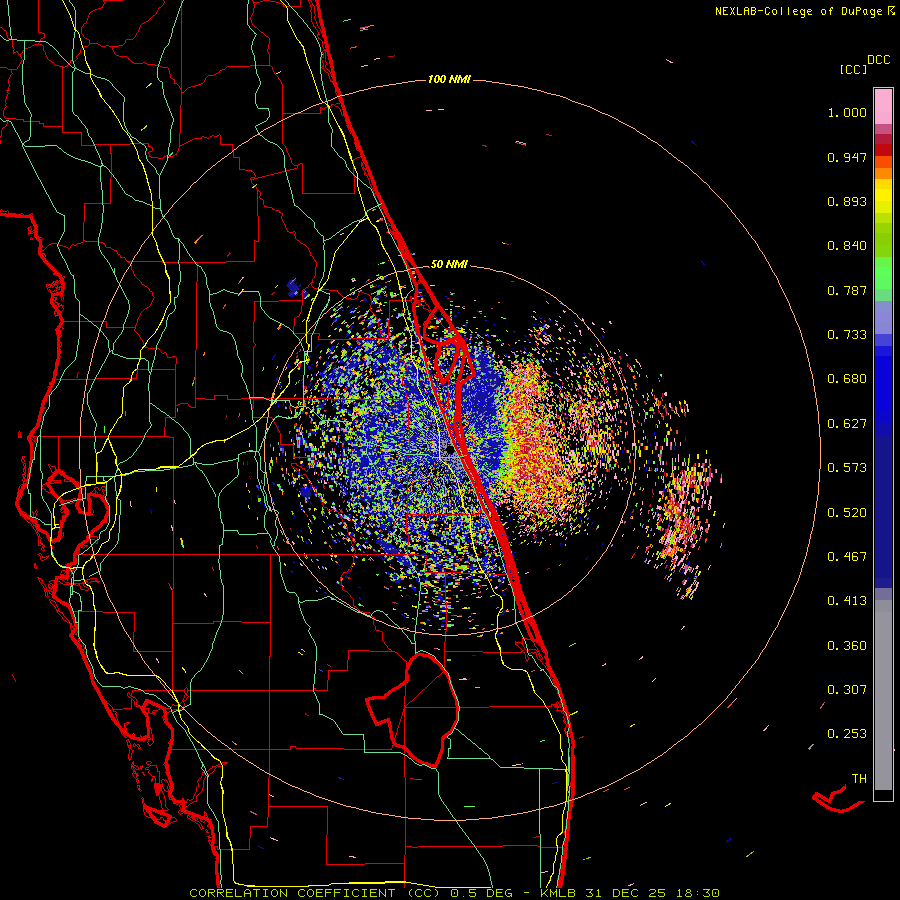Image resolution: width=900 pixels, height=900 pixels.
Task: Click the 0.840 scale value
Action: point(847,246)
